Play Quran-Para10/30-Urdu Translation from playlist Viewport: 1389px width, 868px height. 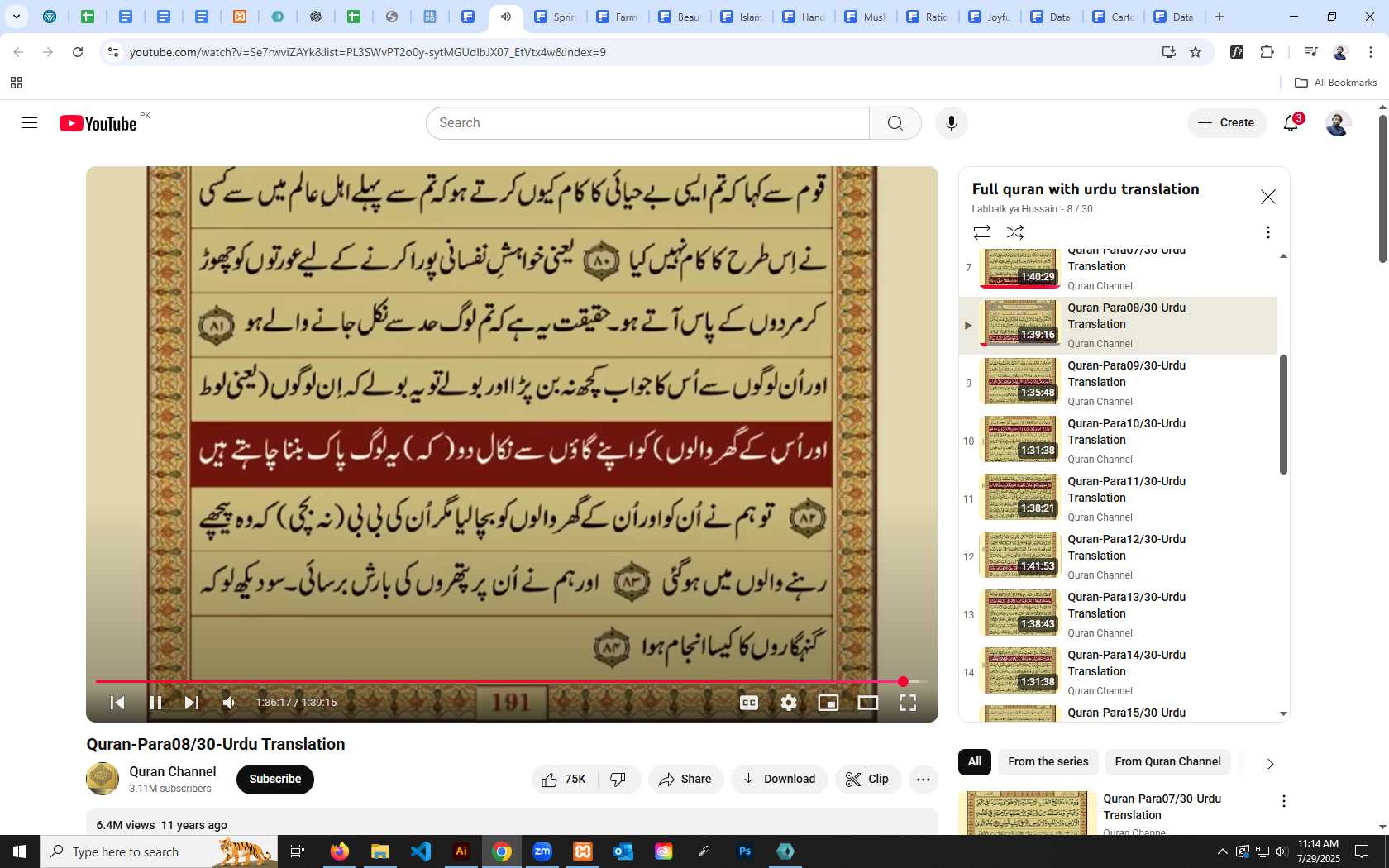[1118, 441]
